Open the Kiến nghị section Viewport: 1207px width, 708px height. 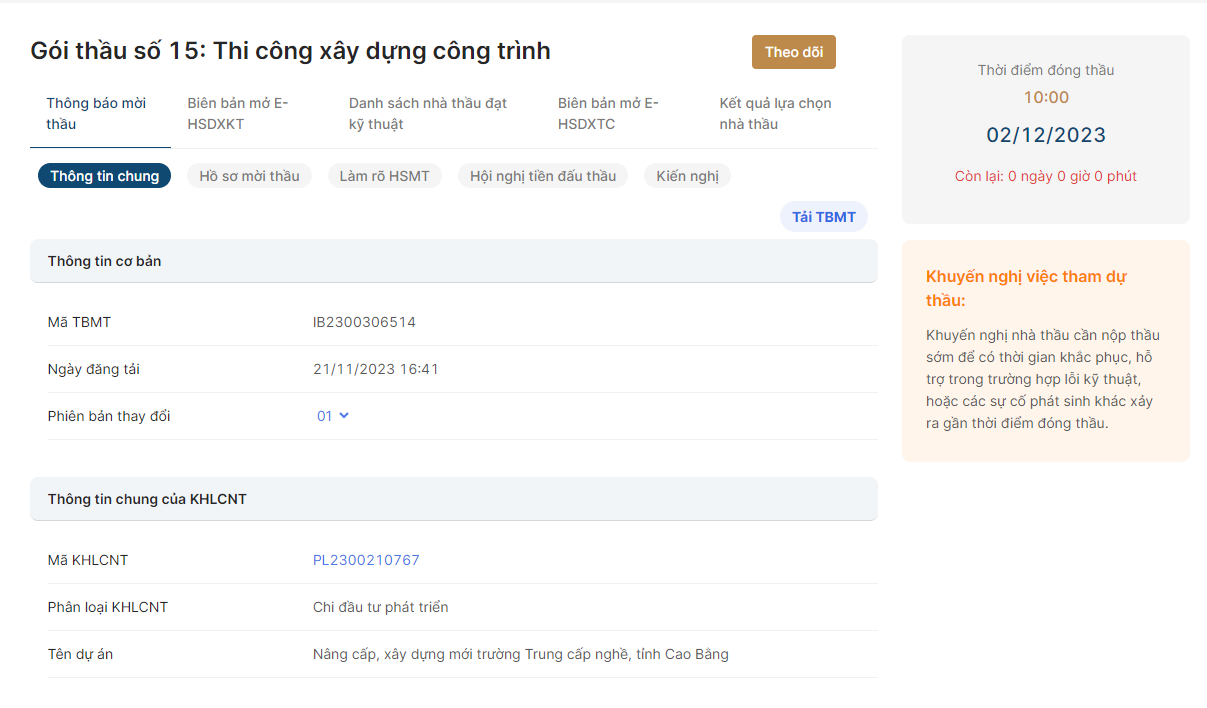coord(687,176)
